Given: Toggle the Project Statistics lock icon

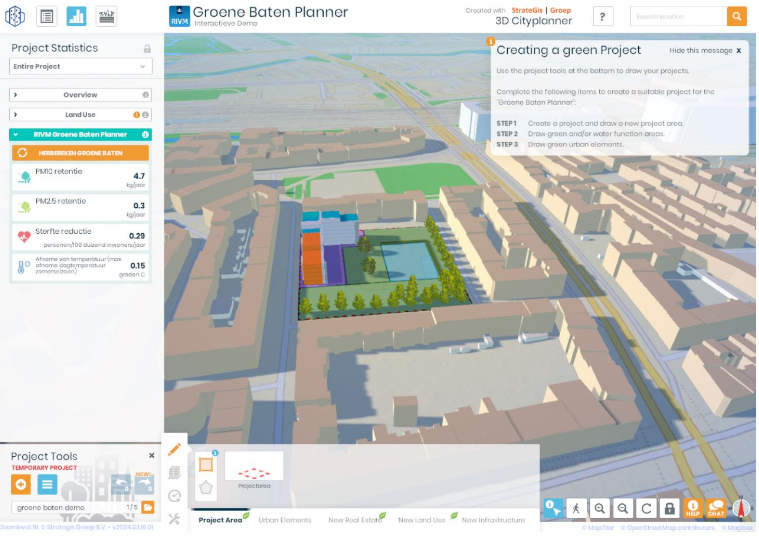Looking at the screenshot, I should point(147,49).
